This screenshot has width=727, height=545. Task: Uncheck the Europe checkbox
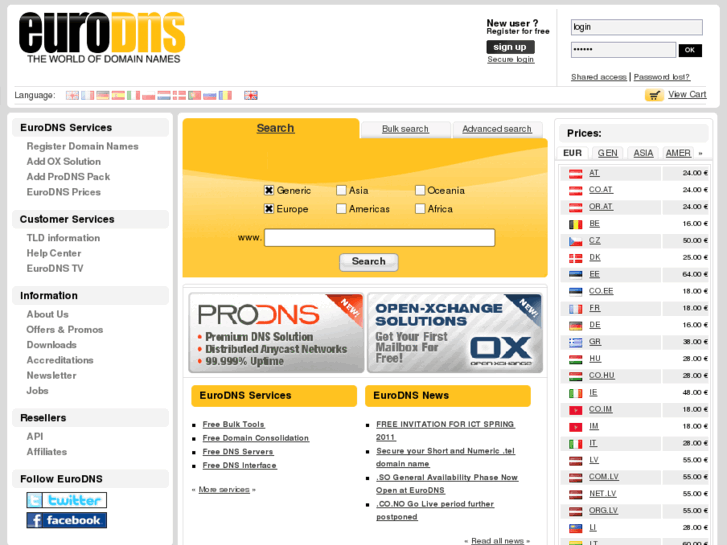coord(269,209)
